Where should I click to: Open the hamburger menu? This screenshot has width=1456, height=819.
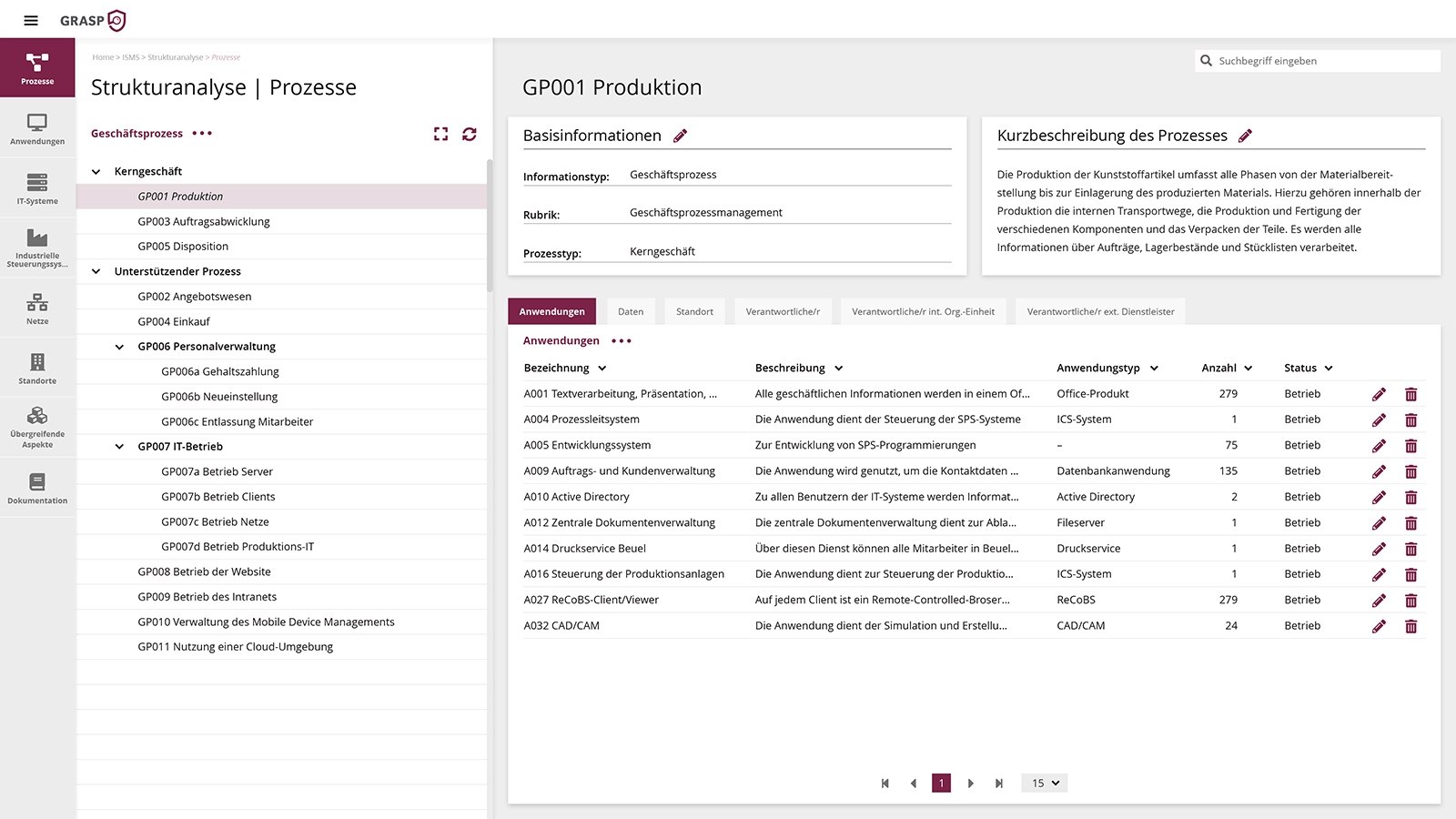[31, 20]
